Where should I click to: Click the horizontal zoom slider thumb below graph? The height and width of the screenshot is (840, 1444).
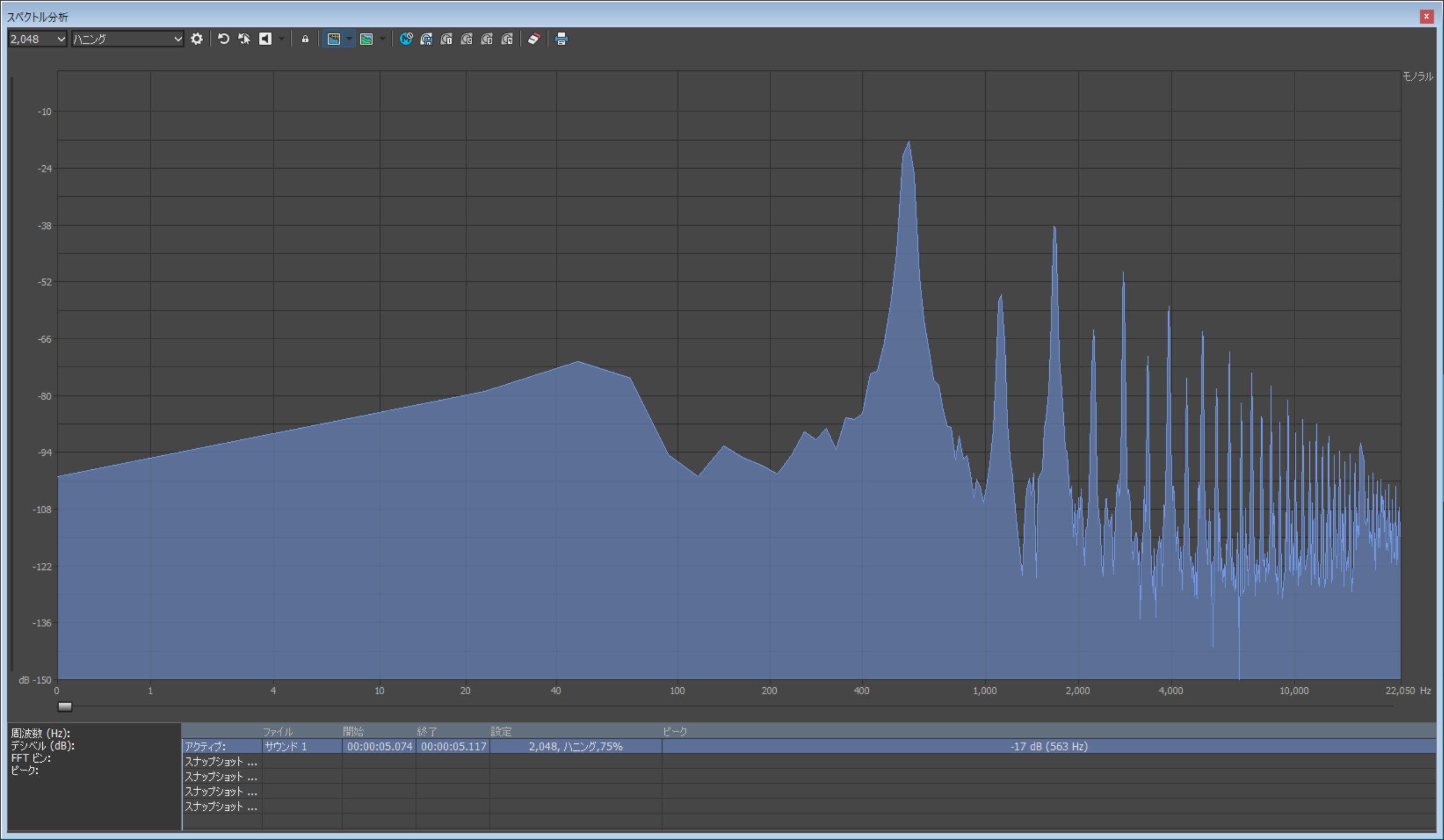(x=65, y=706)
